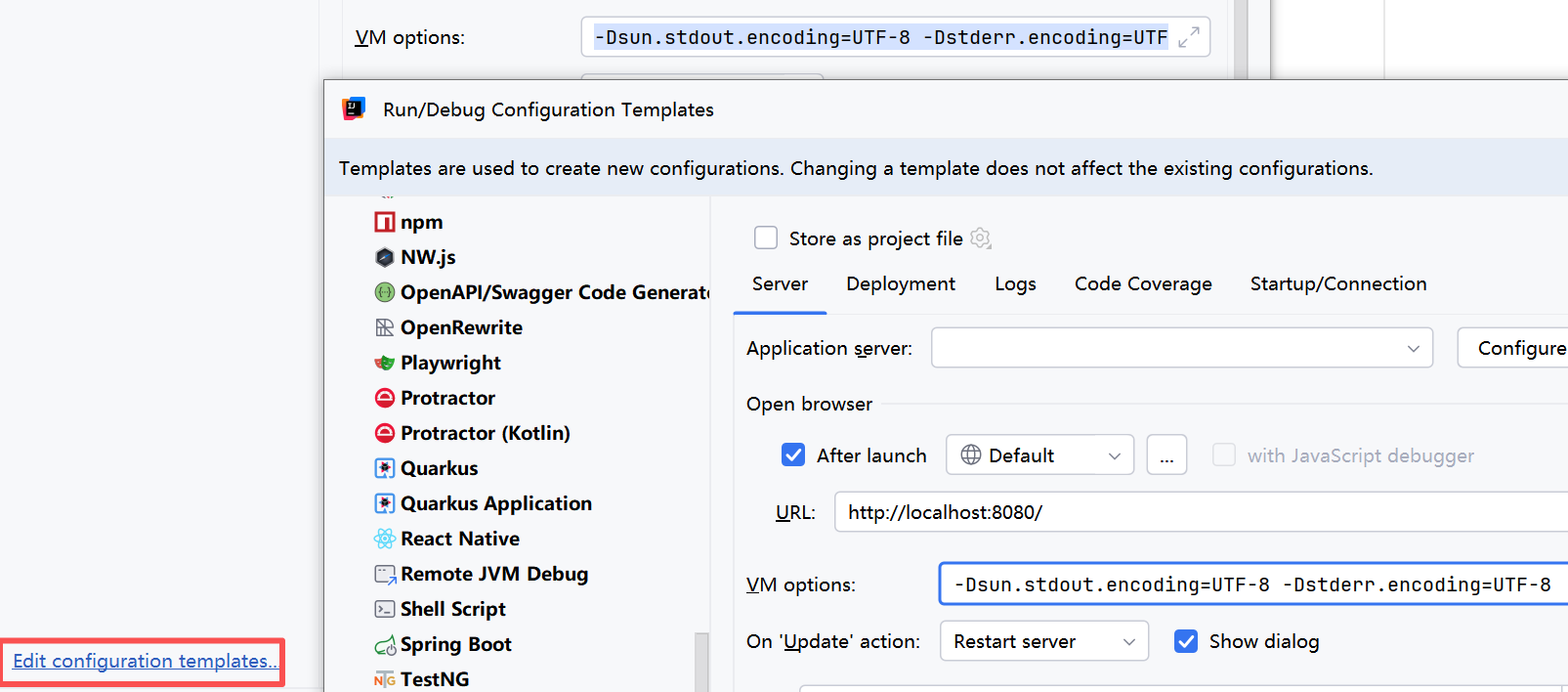Click the Spring Boot leaf icon
This screenshot has width=1568, height=692.
pyautogui.click(x=385, y=645)
